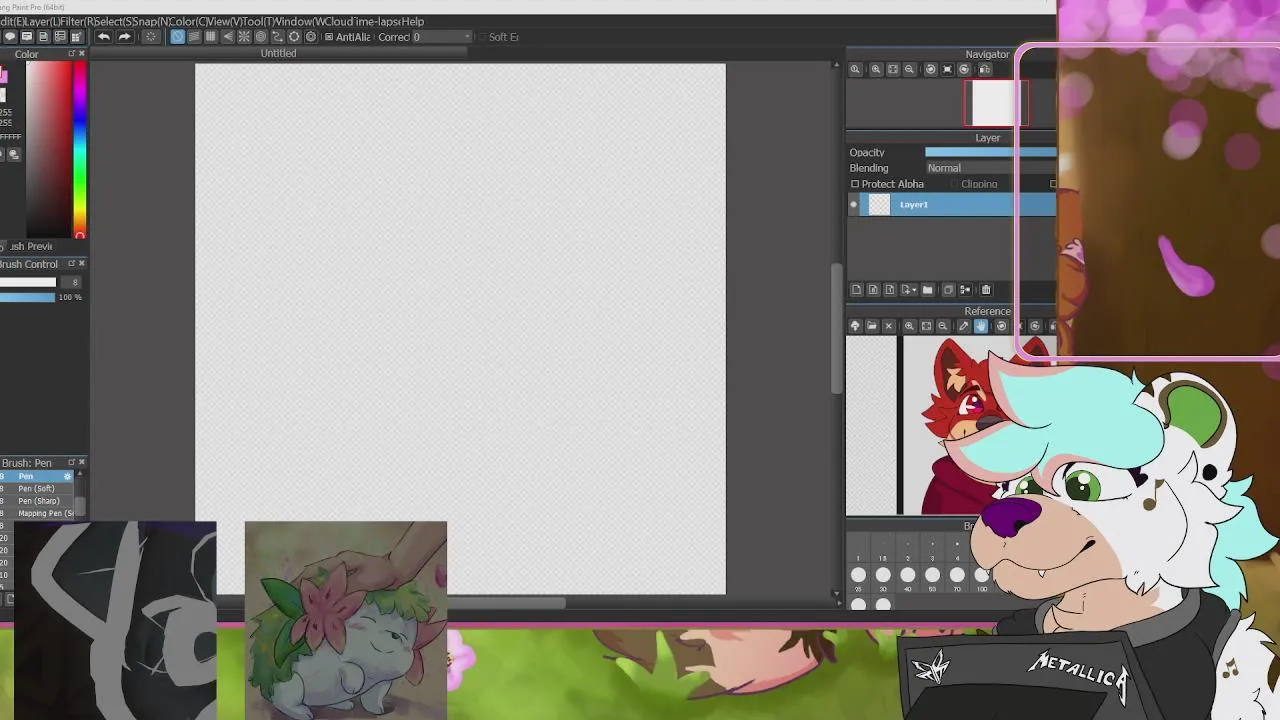Zoom out on the Reference image

pos(943,326)
